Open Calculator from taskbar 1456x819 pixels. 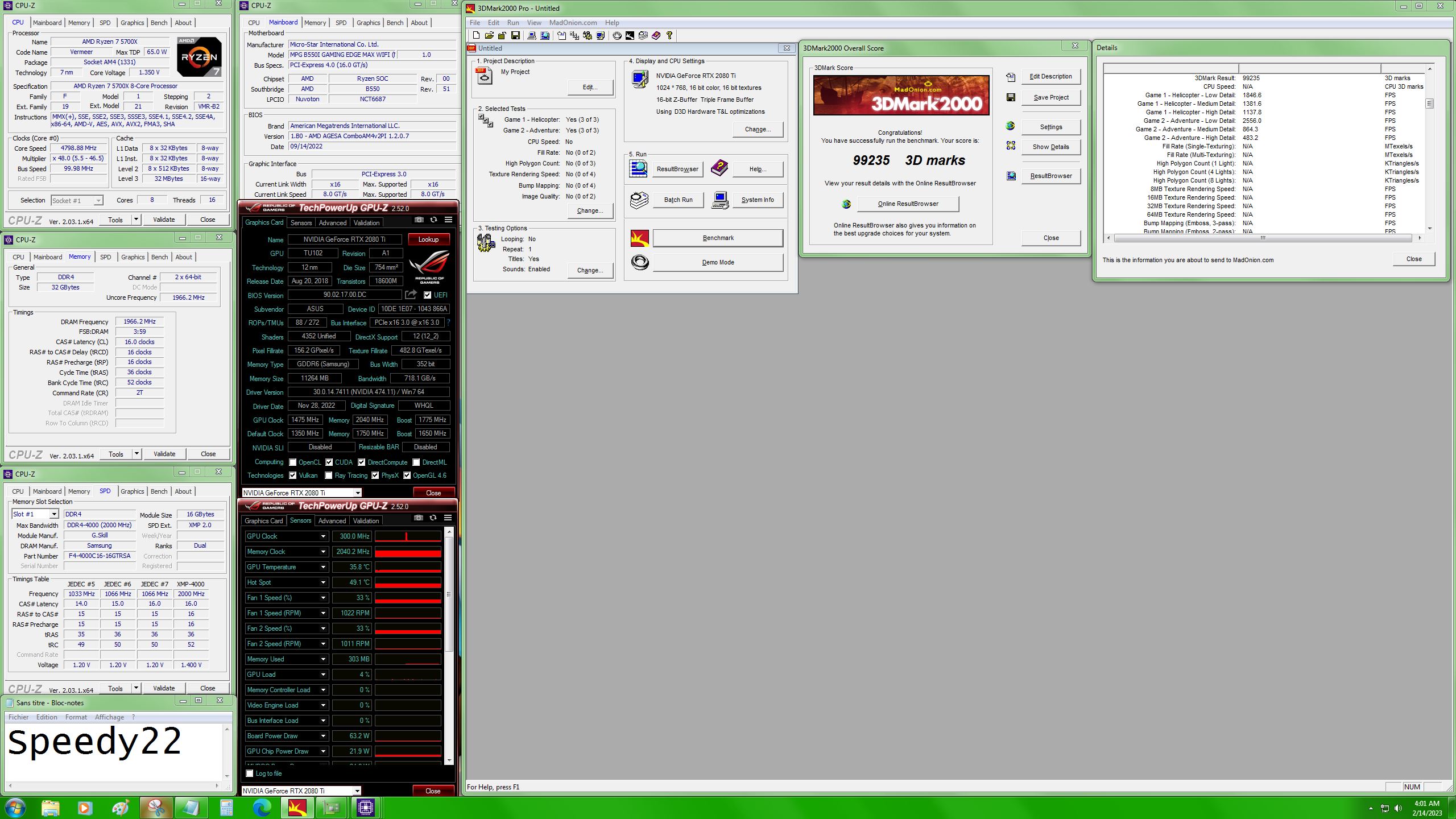click(226, 808)
